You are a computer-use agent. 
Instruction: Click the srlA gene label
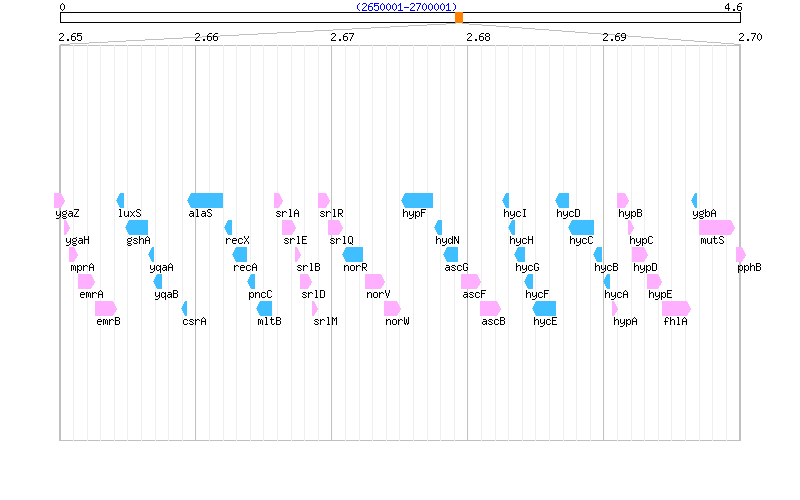tap(287, 214)
